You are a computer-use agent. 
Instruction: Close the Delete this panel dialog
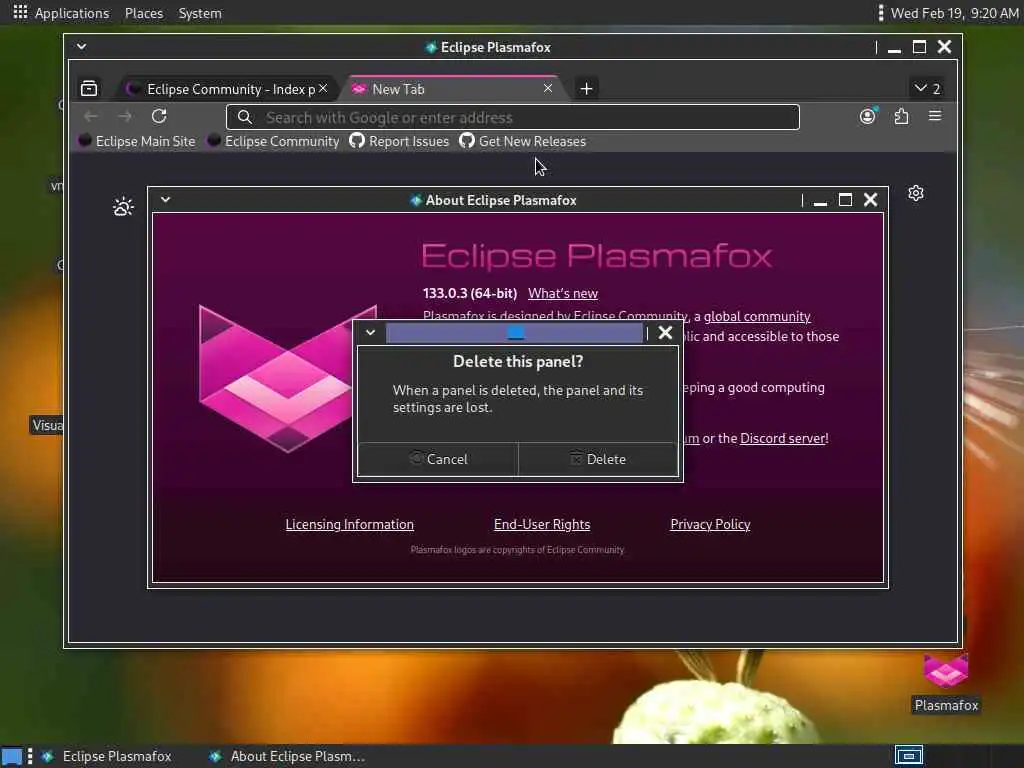tap(665, 333)
